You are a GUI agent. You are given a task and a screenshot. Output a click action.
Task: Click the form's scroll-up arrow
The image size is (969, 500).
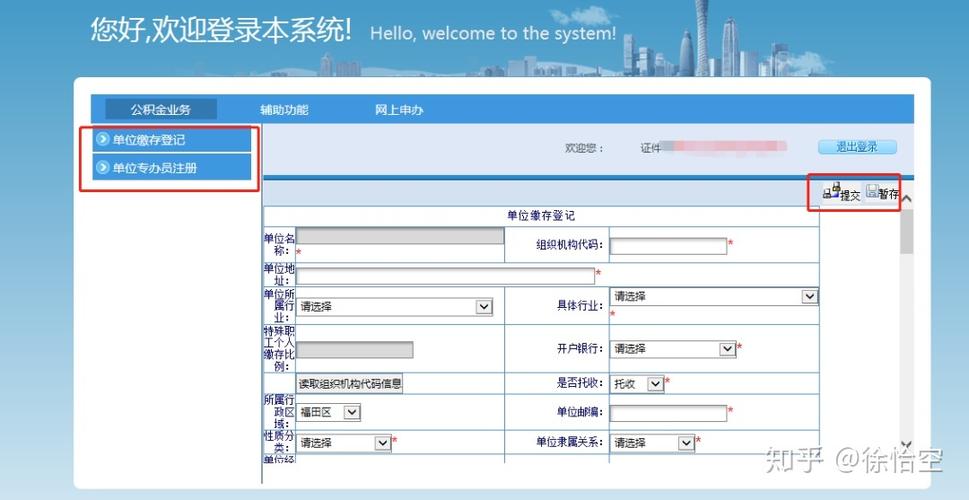tap(906, 199)
